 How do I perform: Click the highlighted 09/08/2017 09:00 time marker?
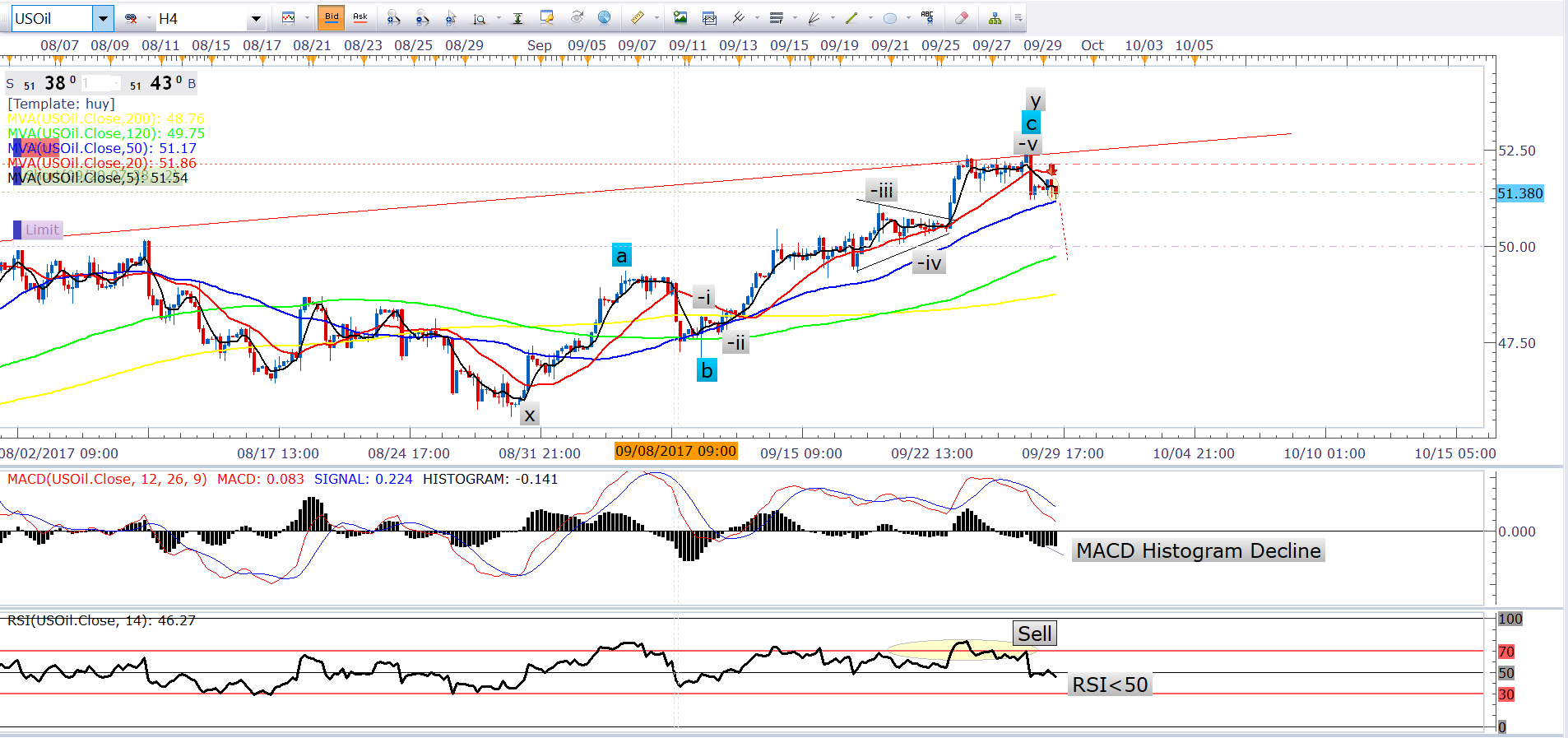tap(675, 451)
